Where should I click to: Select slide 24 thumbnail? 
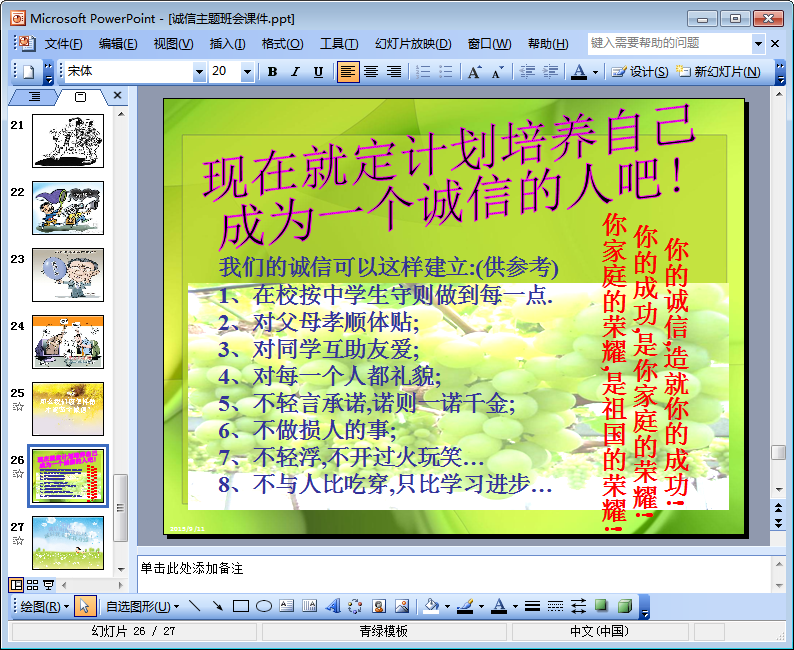68,342
